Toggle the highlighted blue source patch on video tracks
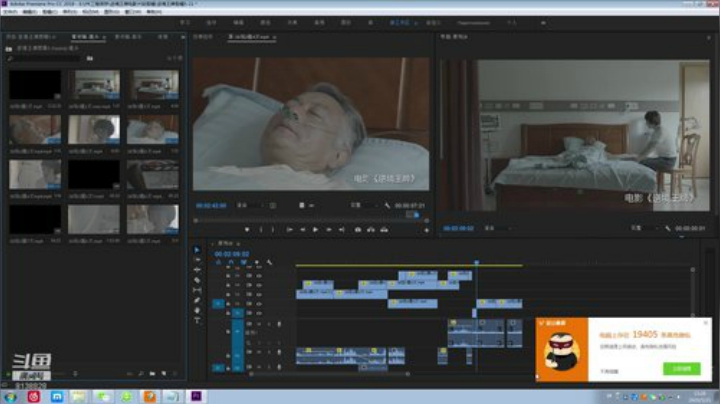 [218, 304]
